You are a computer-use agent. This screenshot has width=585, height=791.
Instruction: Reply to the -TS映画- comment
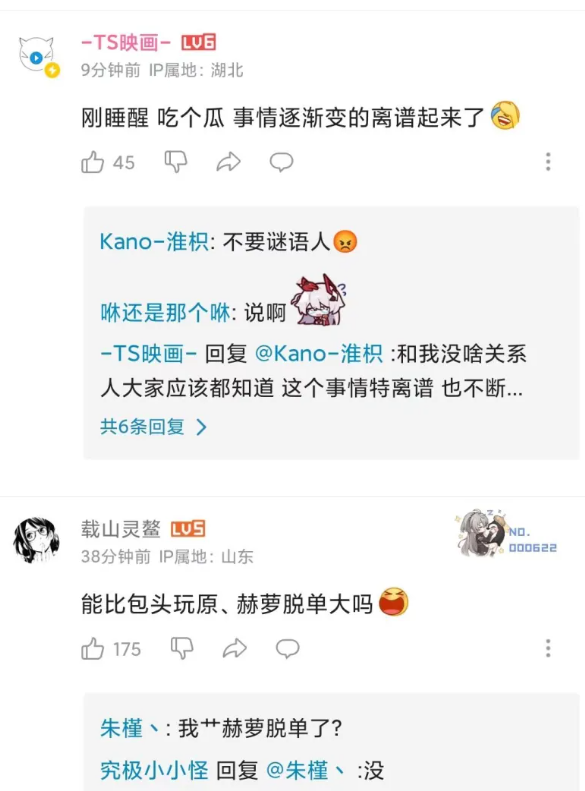click(x=281, y=162)
